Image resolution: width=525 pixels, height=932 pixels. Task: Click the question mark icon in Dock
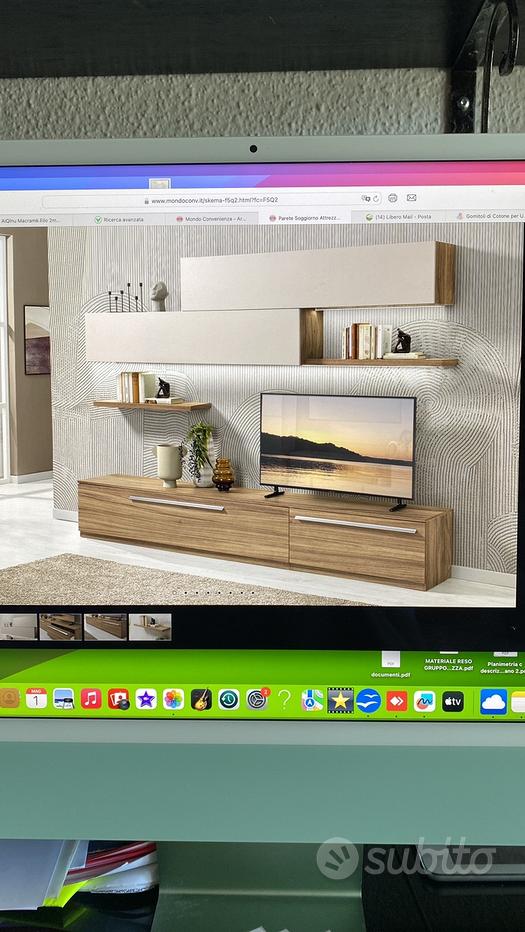pyautogui.click(x=284, y=700)
